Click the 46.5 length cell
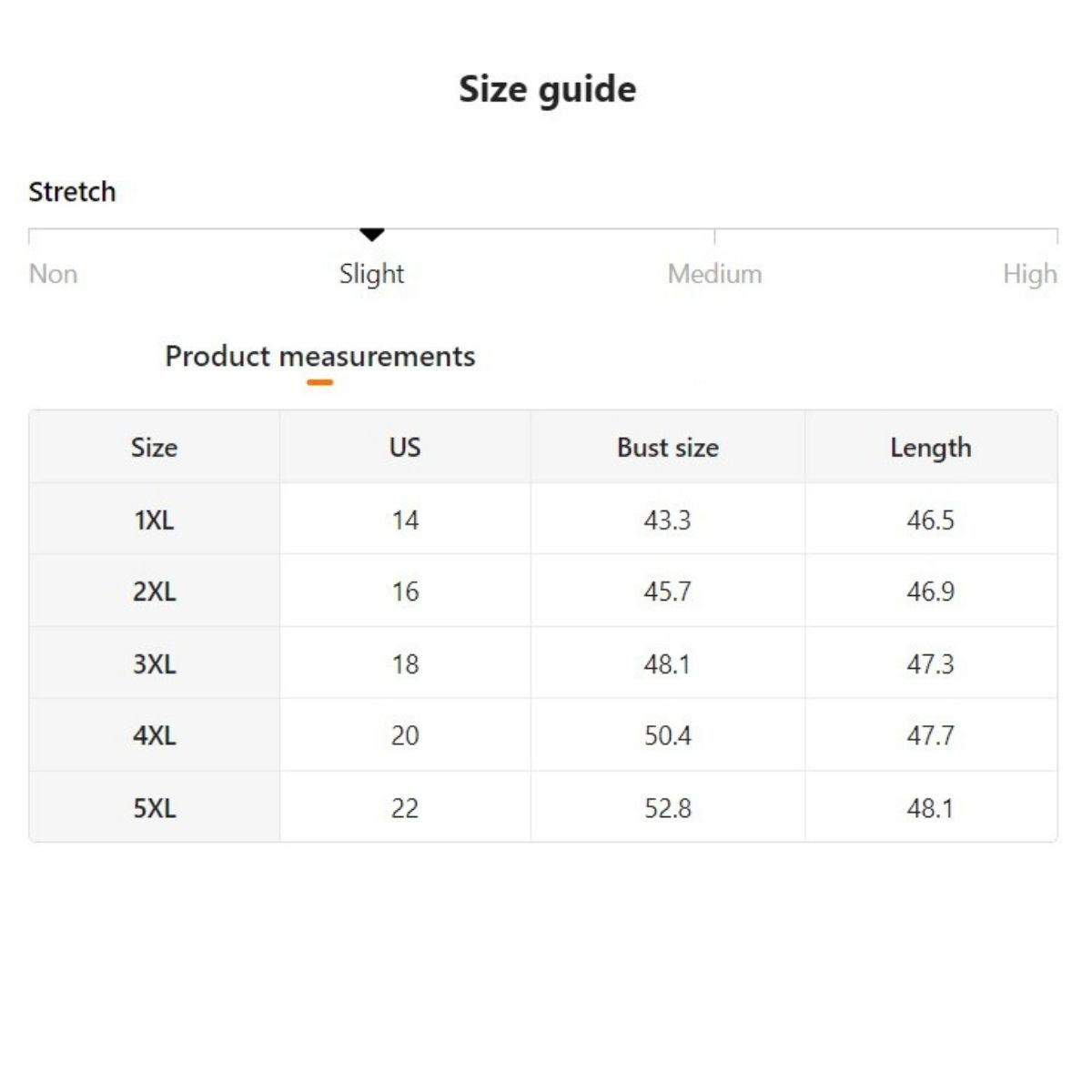This screenshot has height=1092, width=1092. pos(930,521)
